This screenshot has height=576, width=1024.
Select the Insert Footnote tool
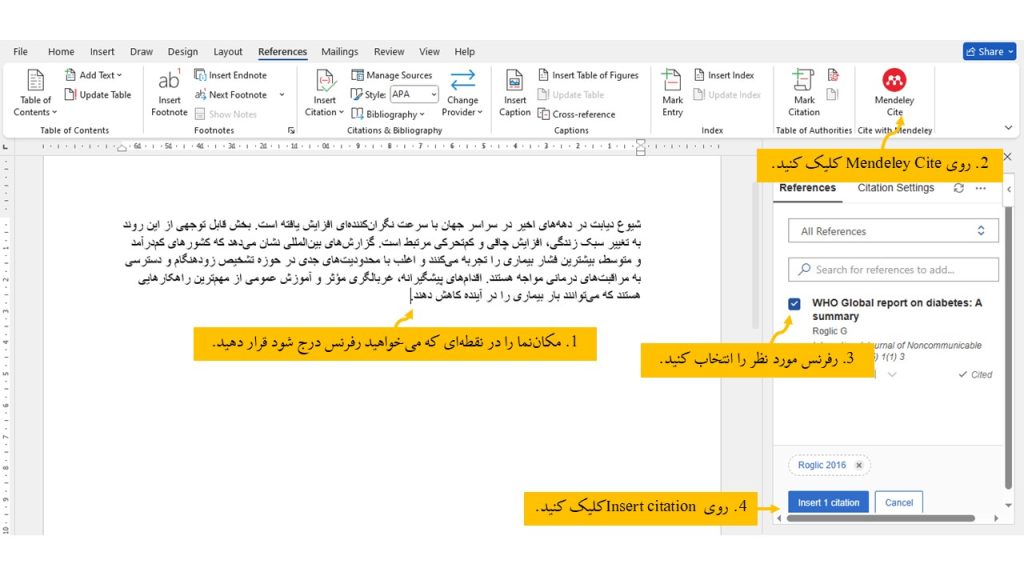pos(169,90)
